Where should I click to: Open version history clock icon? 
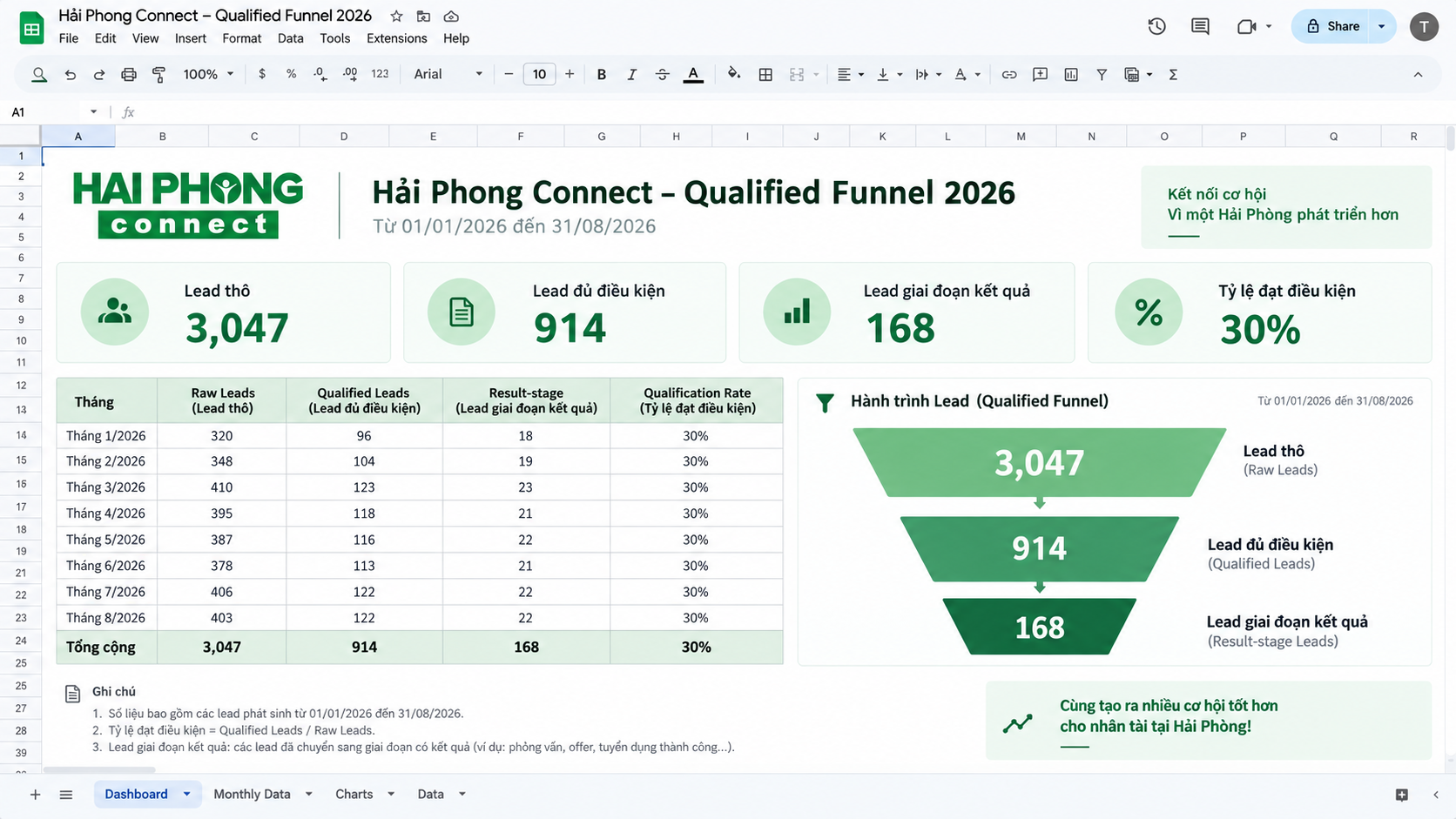pos(1156,26)
